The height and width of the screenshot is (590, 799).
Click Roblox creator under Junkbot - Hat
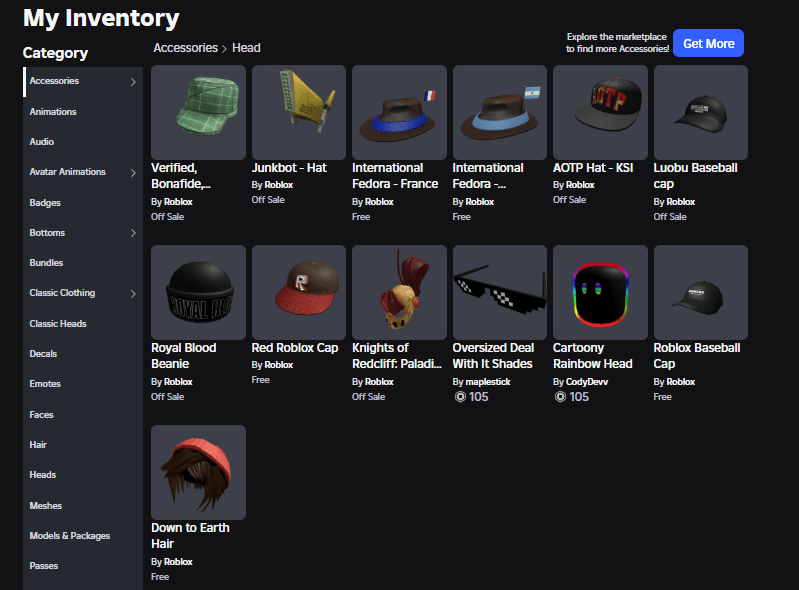(279, 185)
